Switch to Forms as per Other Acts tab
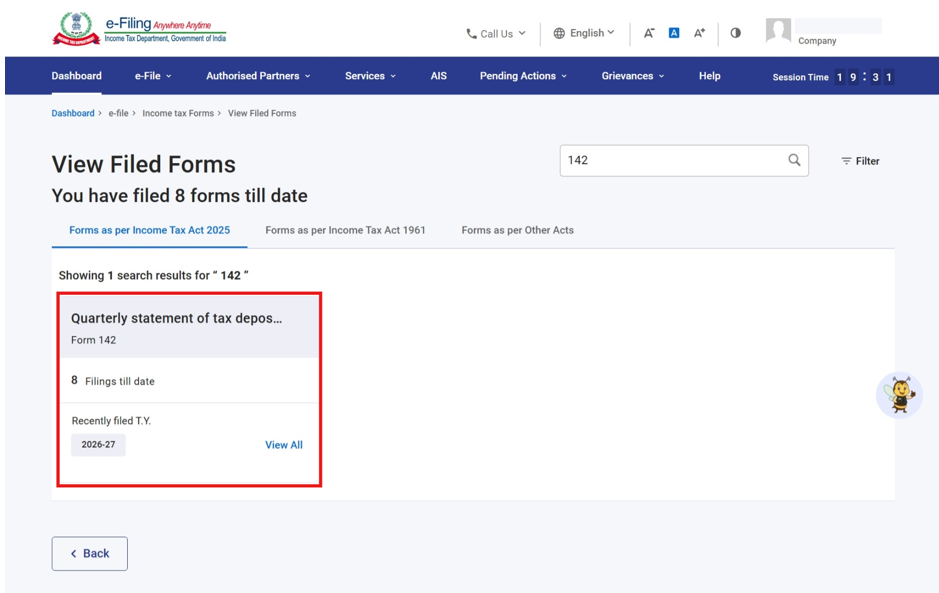Screen dimensions: 939x593 coord(517,230)
